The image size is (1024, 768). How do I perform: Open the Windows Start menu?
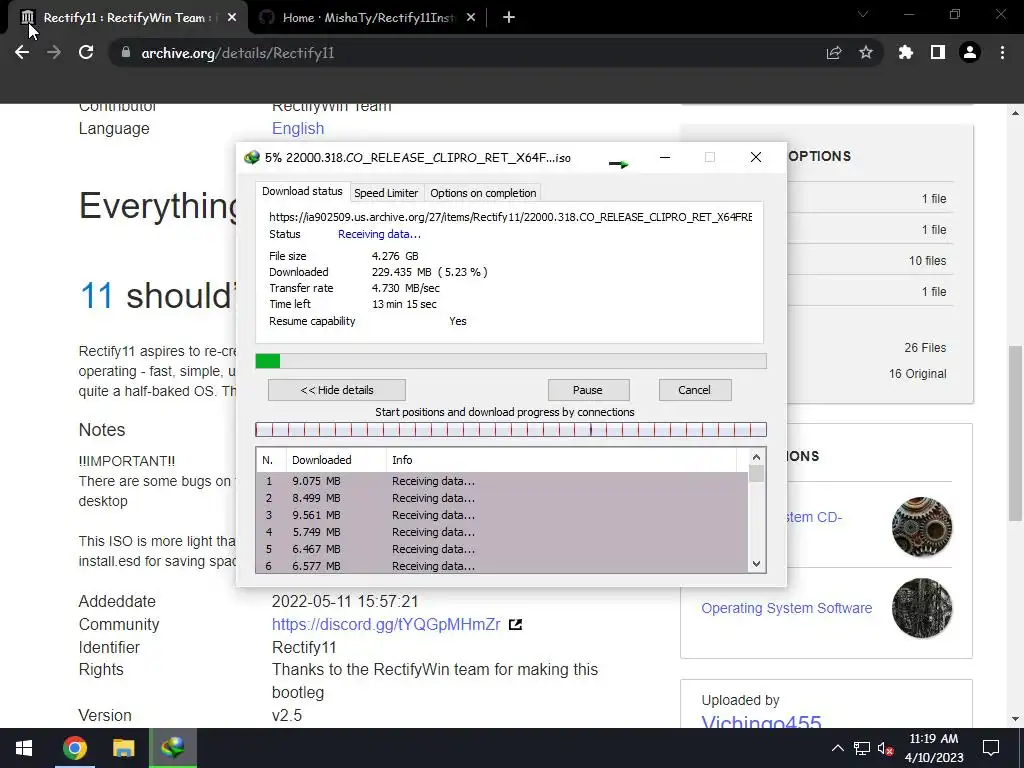[24, 748]
